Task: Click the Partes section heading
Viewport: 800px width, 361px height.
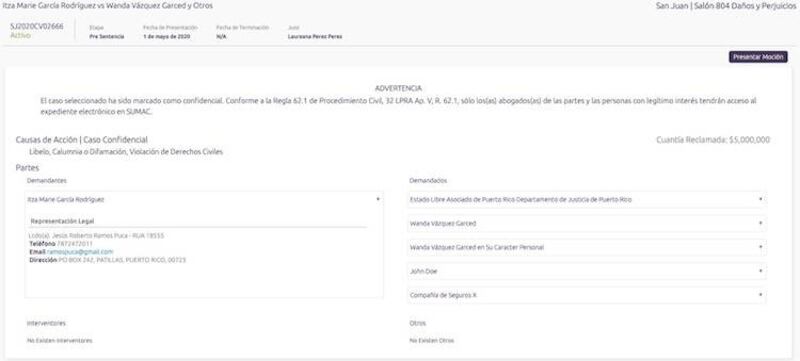Action: coord(28,167)
